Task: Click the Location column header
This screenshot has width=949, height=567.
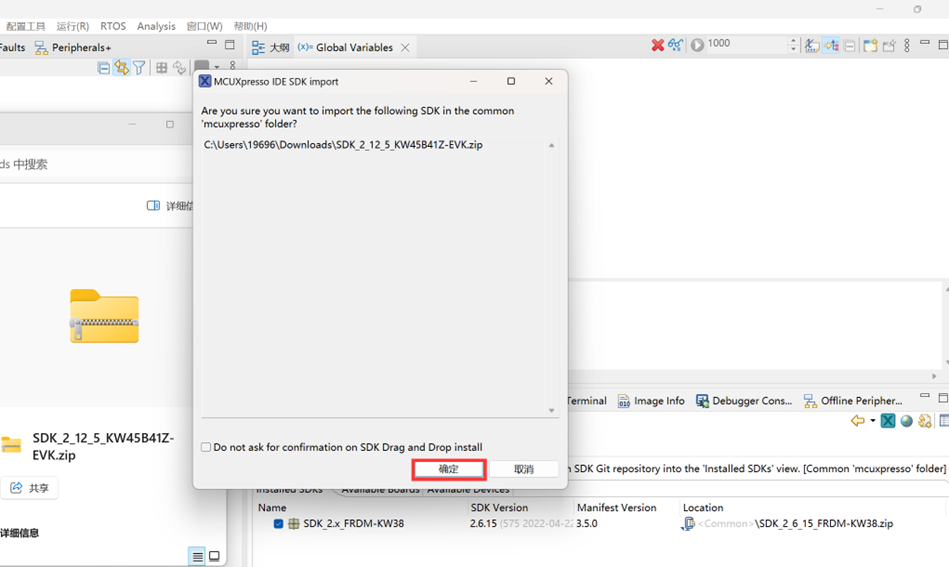Action: click(703, 508)
